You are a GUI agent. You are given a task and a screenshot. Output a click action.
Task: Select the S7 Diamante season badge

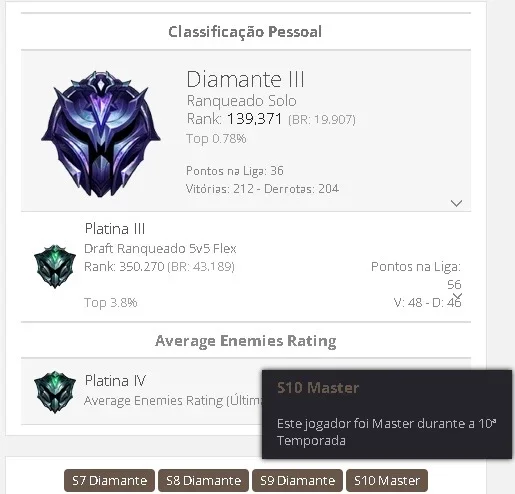click(x=109, y=480)
